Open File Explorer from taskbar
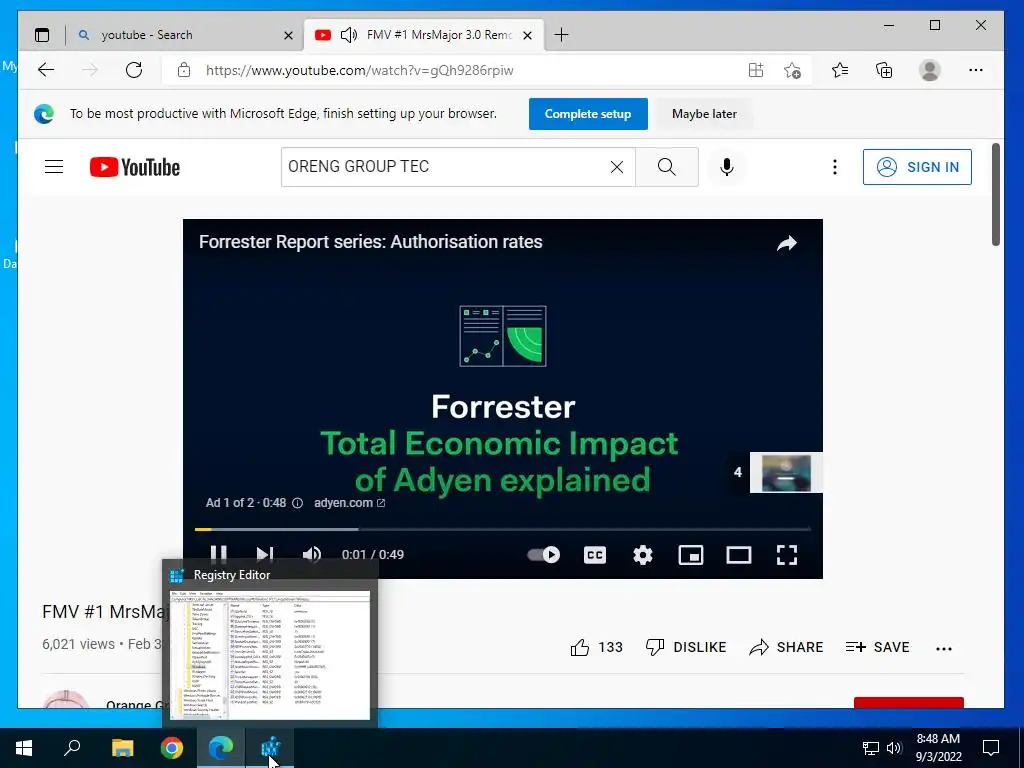Viewport: 1024px width, 768px height. 122,748
